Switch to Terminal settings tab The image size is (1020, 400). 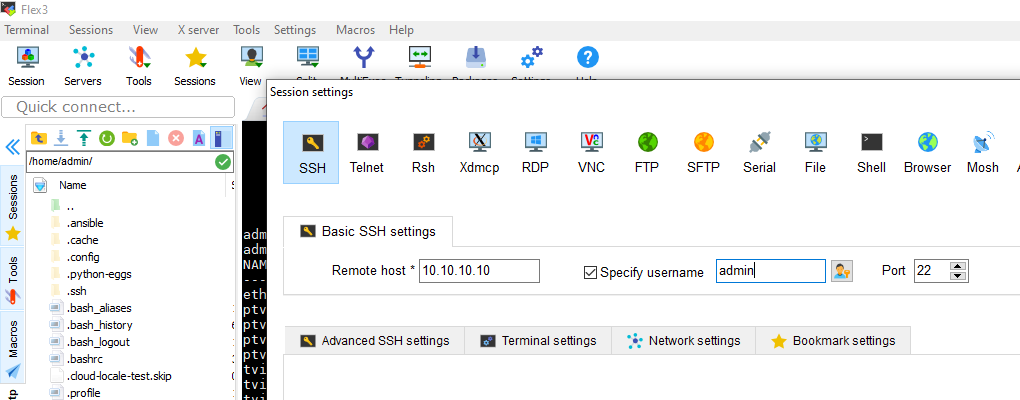pos(539,341)
